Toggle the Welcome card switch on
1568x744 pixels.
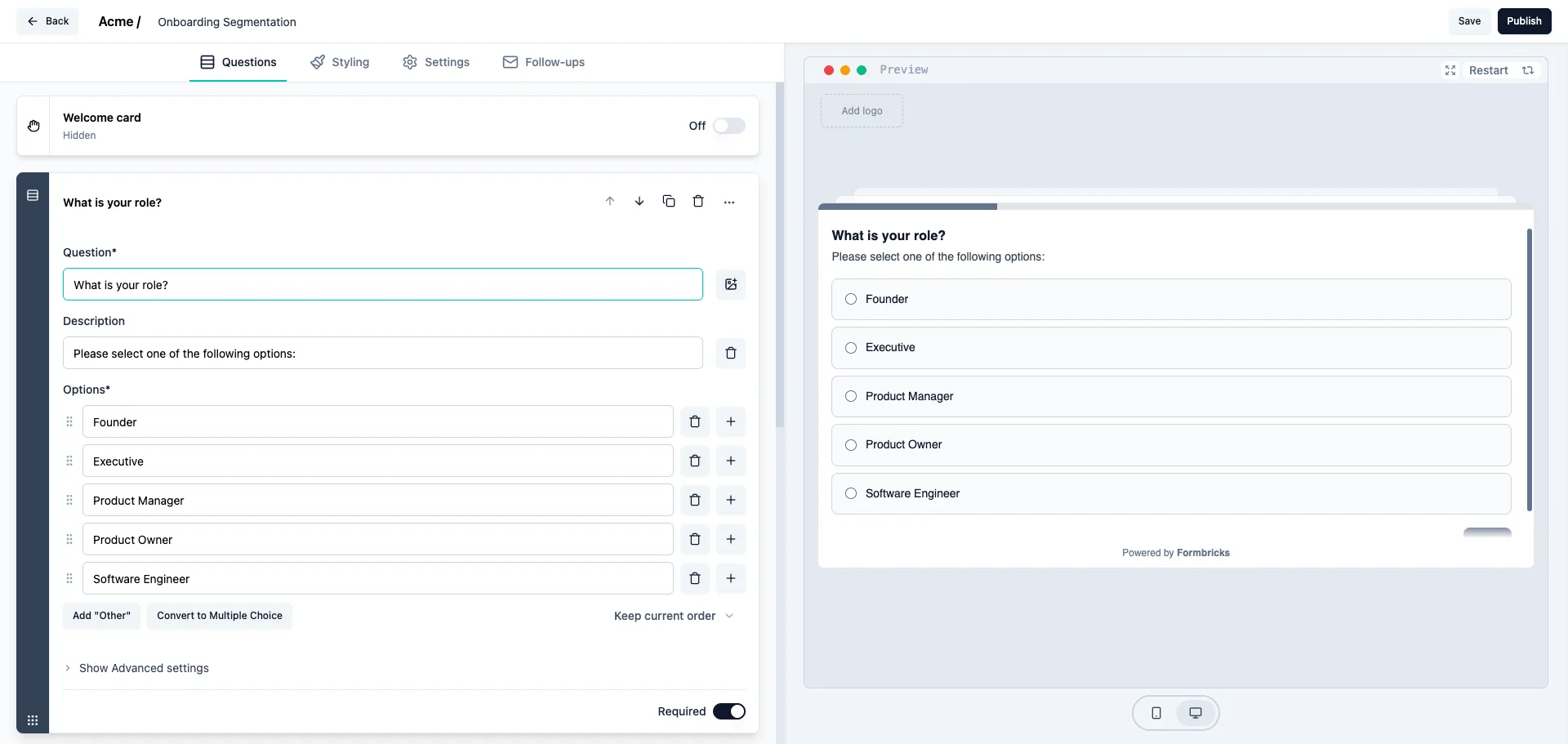729,126
